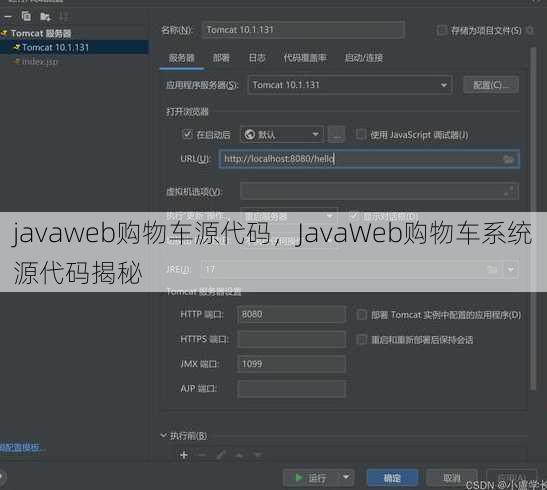547x490 pixels.
Task: Click the save-to-folder icon in left toolbar
Action: click(x=45, y=16)
